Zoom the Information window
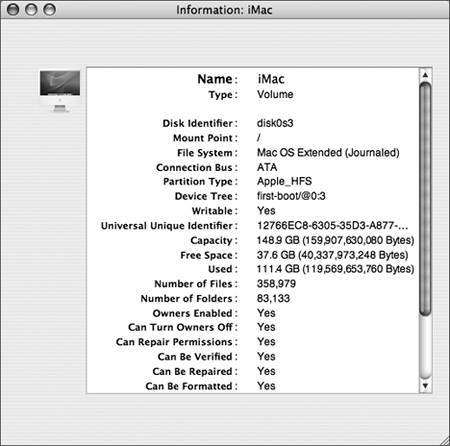Viewport: 450px width, 446px height. [50, 9]
